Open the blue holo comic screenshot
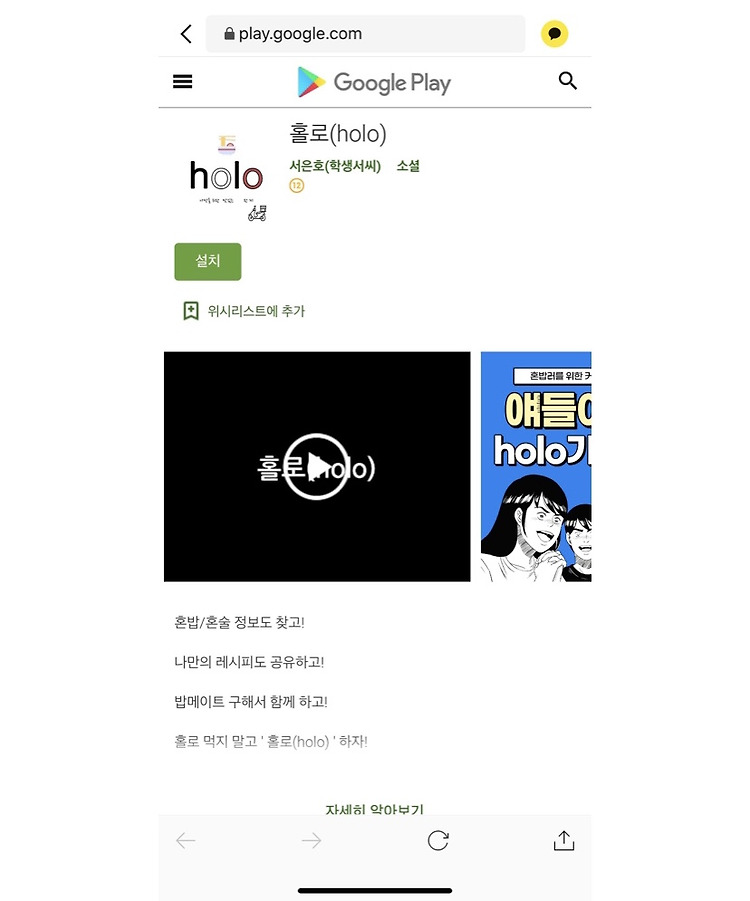The image size is (750, 901). 536,467
